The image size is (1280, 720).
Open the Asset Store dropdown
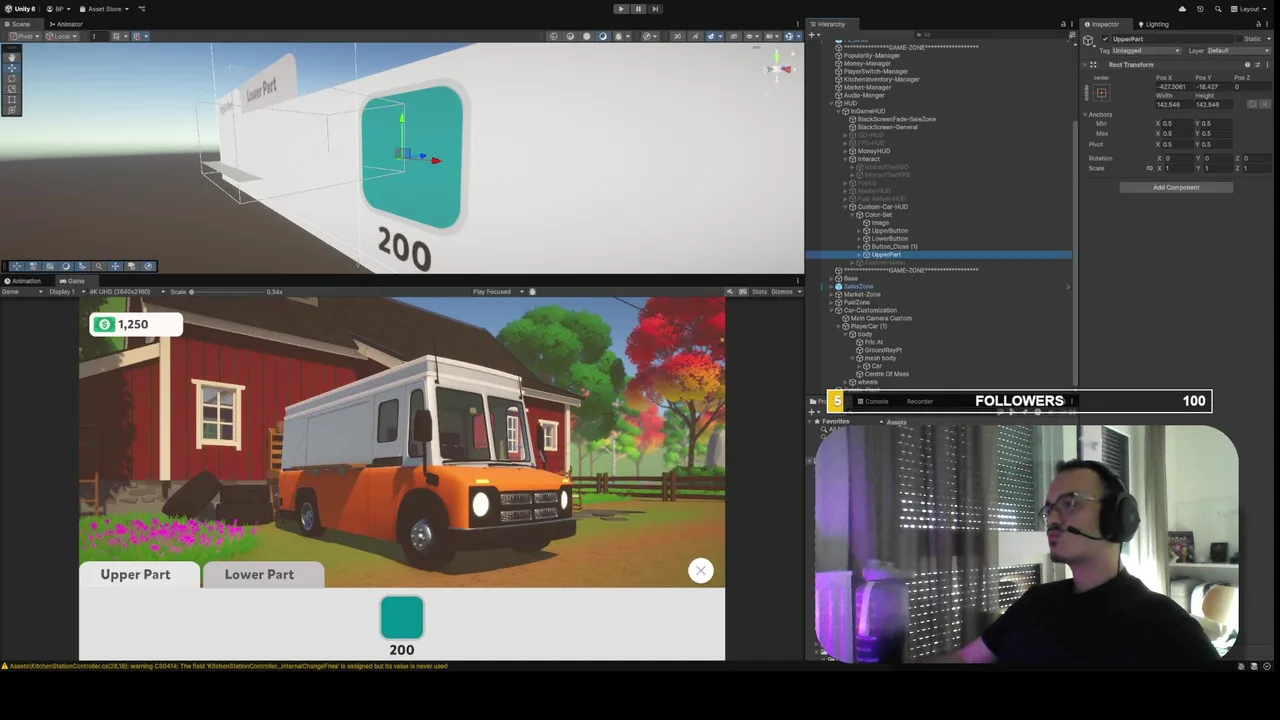click(x=103, y=9)
